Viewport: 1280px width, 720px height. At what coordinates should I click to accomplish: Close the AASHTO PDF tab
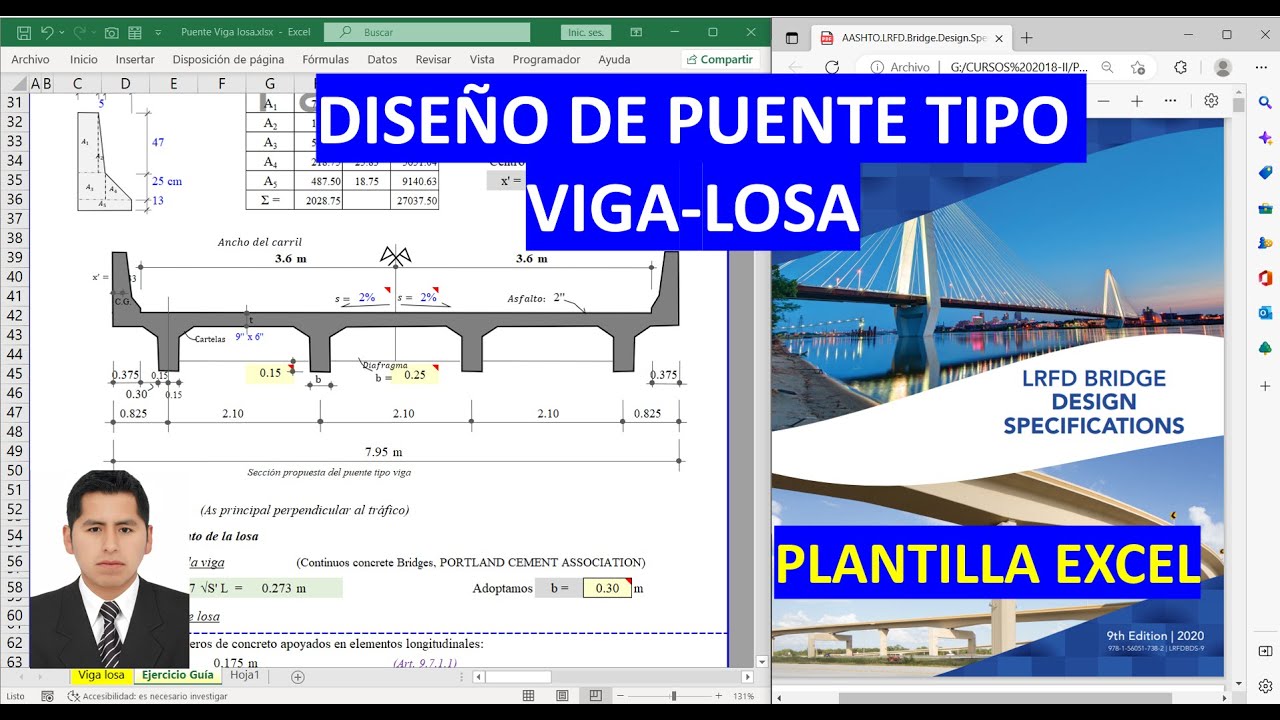998,38
